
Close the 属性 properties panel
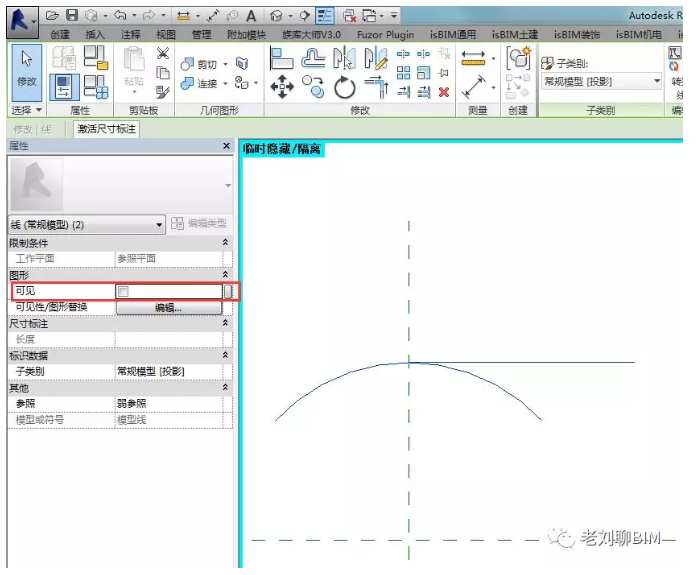pyautogui.click(x=226, y=147)
